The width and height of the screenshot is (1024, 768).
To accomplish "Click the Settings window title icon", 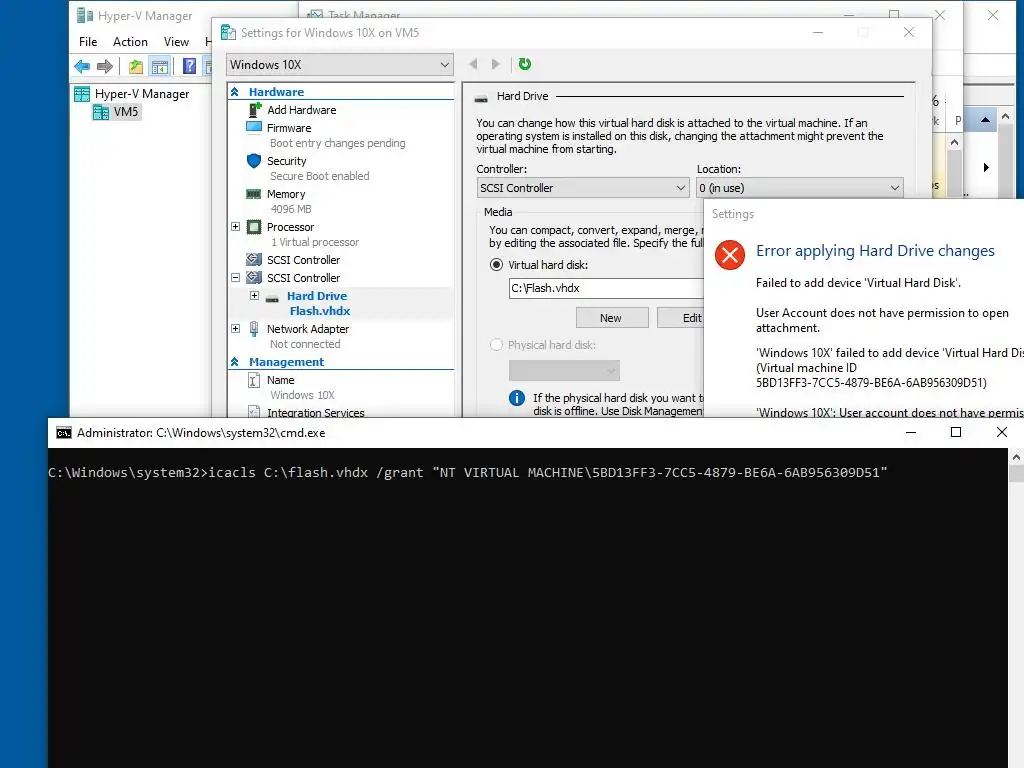I will (229, 33).
